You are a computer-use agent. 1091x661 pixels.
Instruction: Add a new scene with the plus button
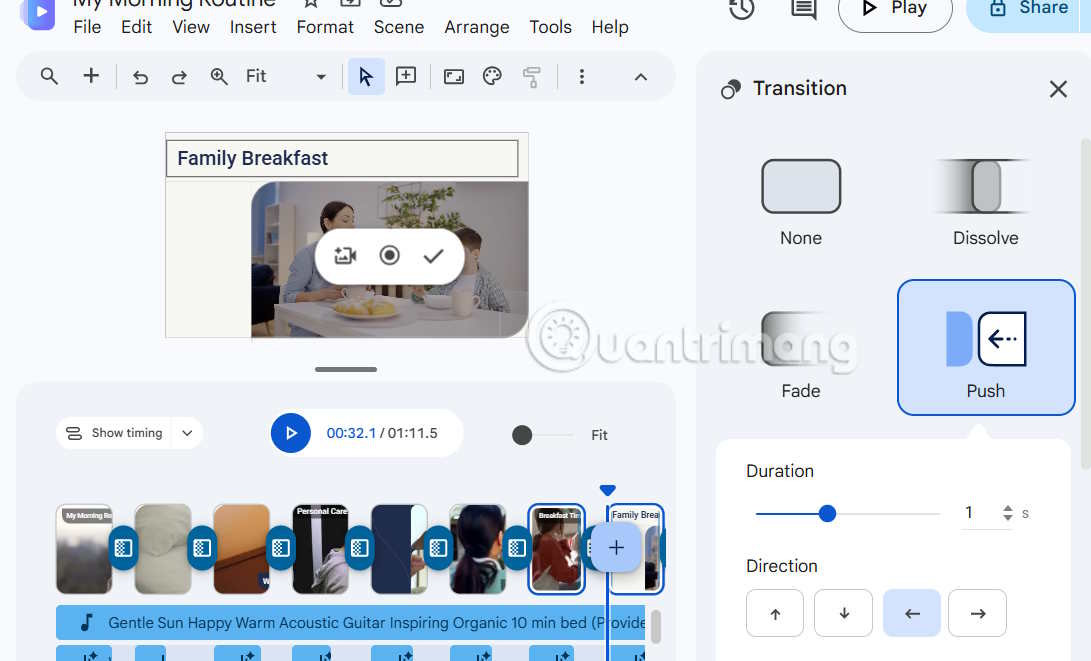pyautogui.click(x=616, y=548)
